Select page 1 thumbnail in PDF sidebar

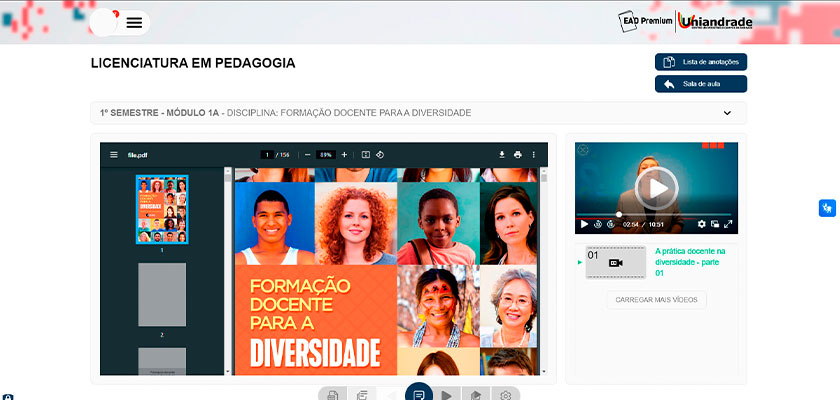click(x=161, y=209)
